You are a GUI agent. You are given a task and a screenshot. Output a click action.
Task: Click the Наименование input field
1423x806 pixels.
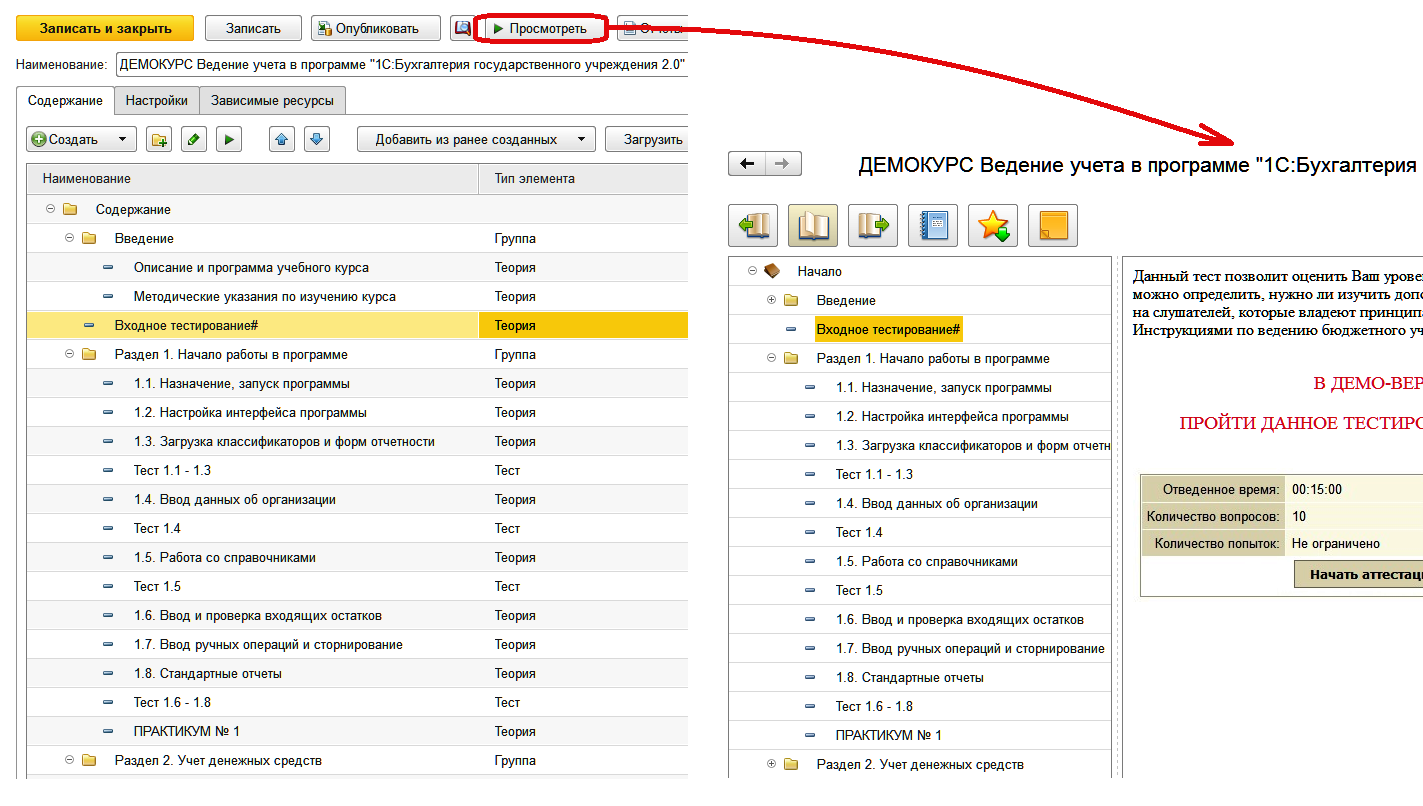coord(402,65)
